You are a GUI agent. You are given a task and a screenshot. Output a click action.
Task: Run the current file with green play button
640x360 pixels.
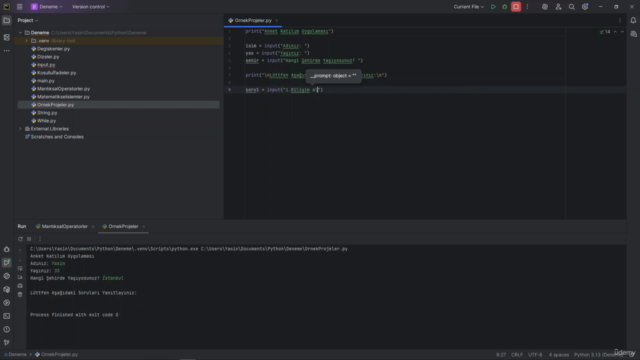[493, 7]
